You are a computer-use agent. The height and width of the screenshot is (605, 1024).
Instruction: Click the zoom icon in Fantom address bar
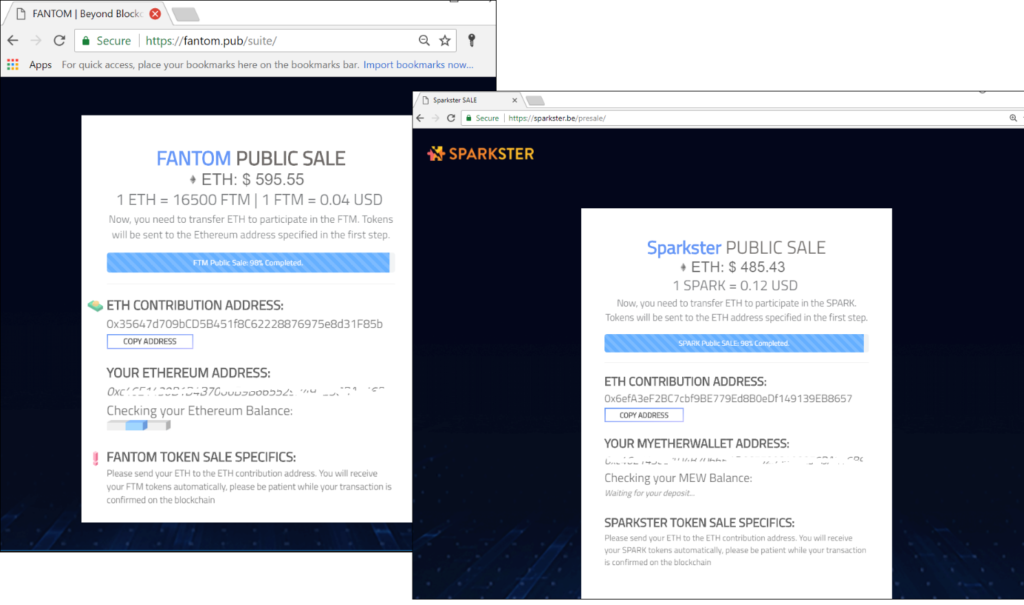424,41
